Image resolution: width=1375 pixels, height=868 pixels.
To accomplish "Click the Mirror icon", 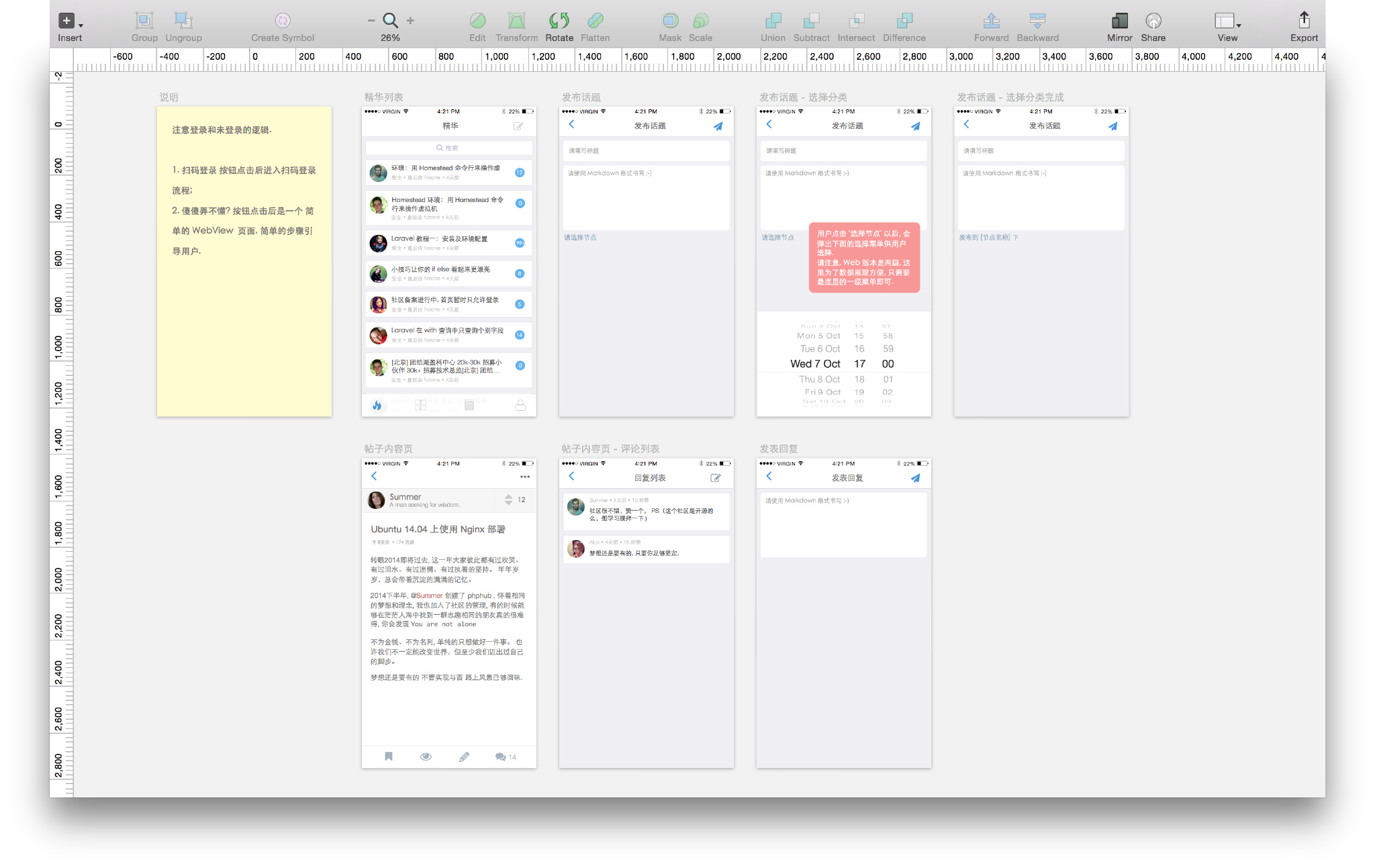I will pyautogui.click(x=1119, y=21).
